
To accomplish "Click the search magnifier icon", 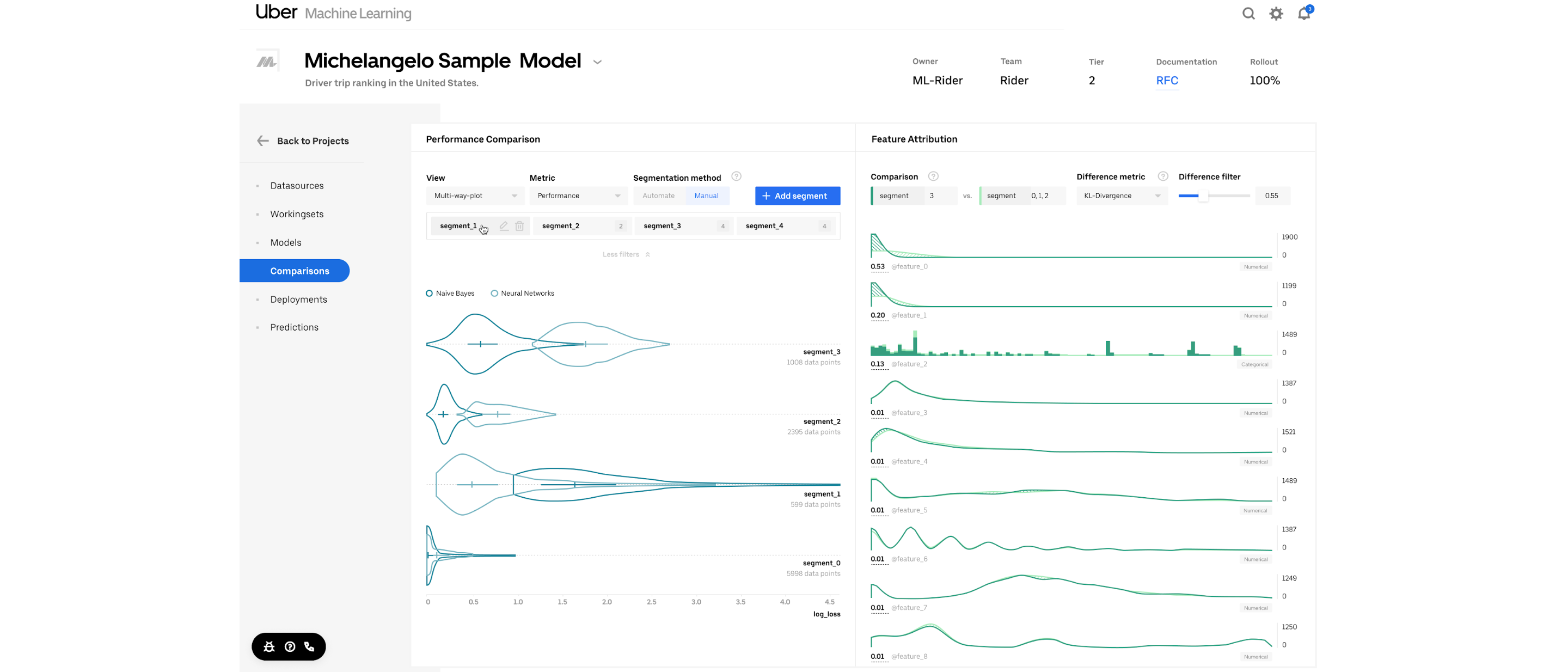I will pos(1248,14).
